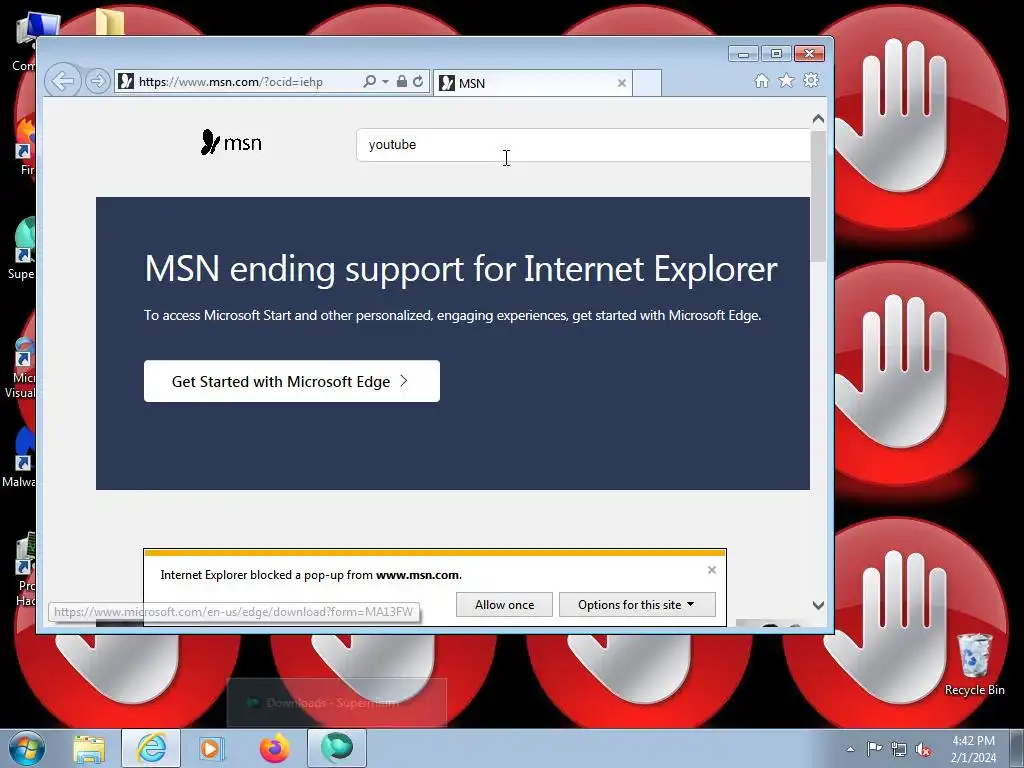Click the scroll up arrow of page scrollbar
Image resolution: width=1024 pixels, height=768 pixels.
tap(818, 119)
